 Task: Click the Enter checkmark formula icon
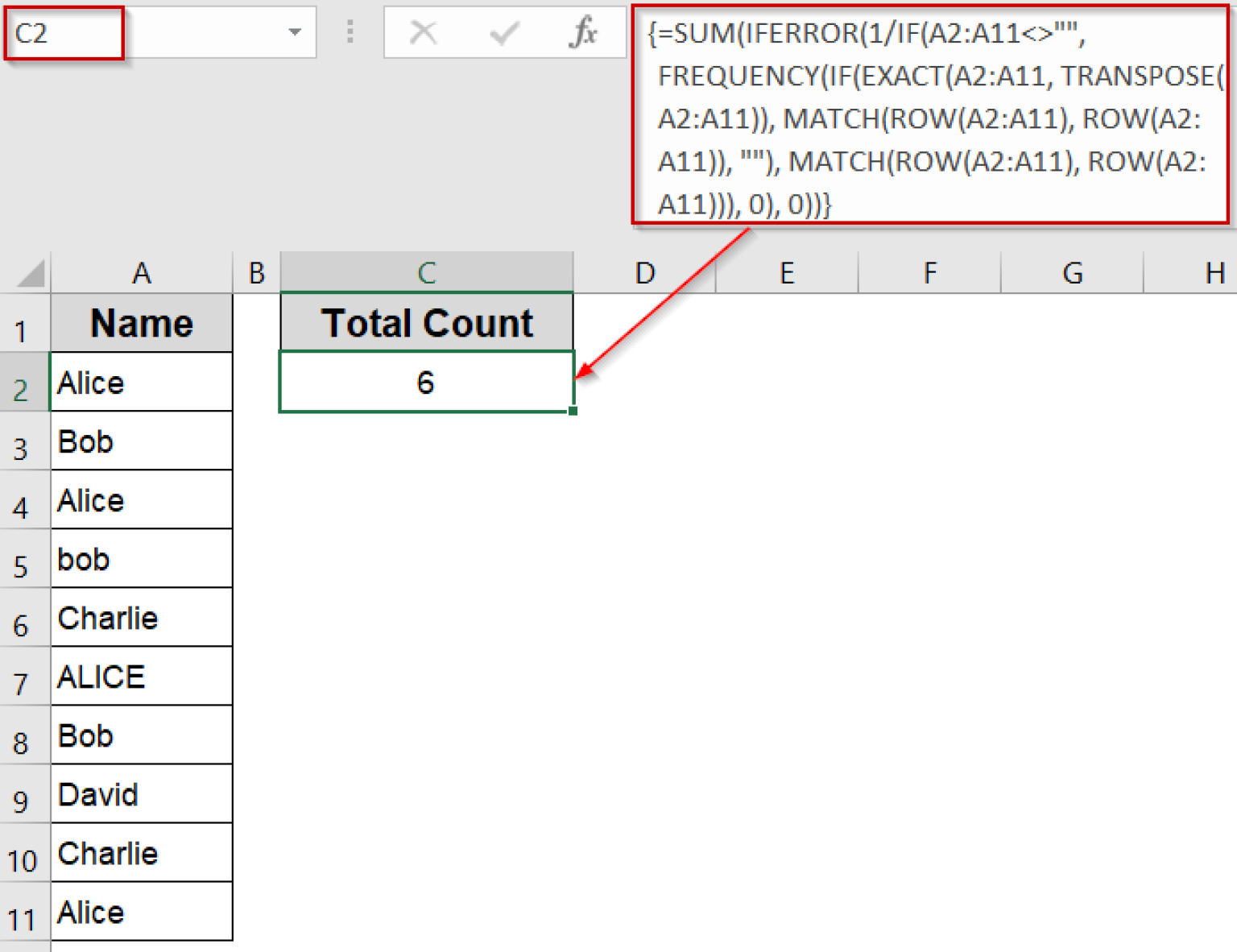click(x=504, y=33)
